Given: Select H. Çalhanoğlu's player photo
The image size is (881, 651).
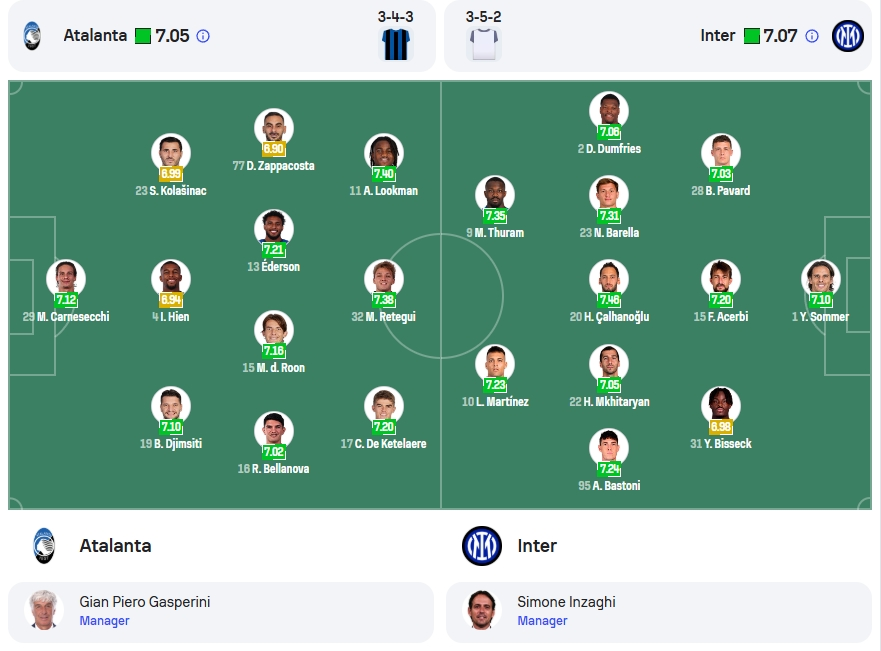Looking at the screenshot, I should coord(609,278).
